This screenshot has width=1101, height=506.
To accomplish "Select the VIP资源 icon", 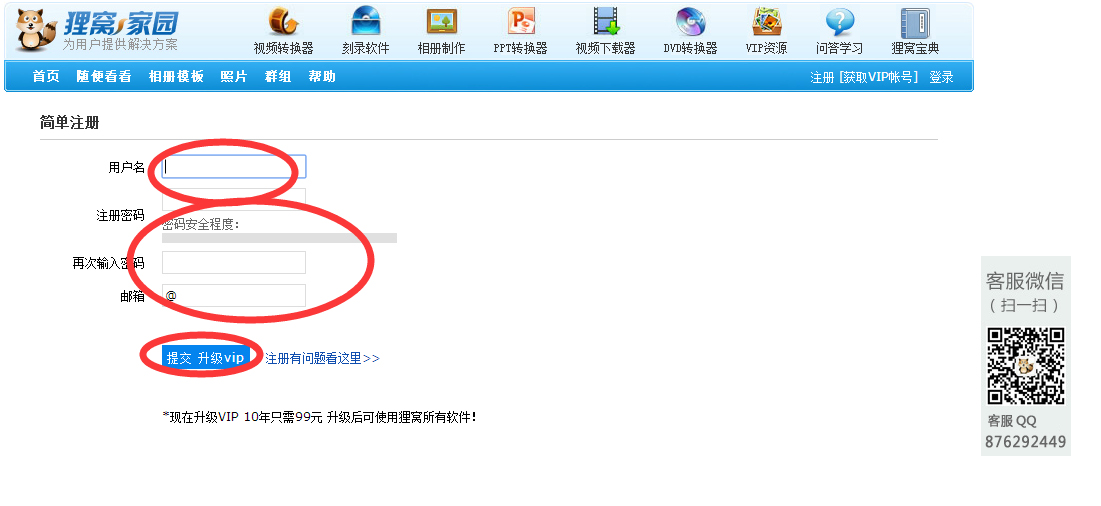I will [x=766, y=22].
